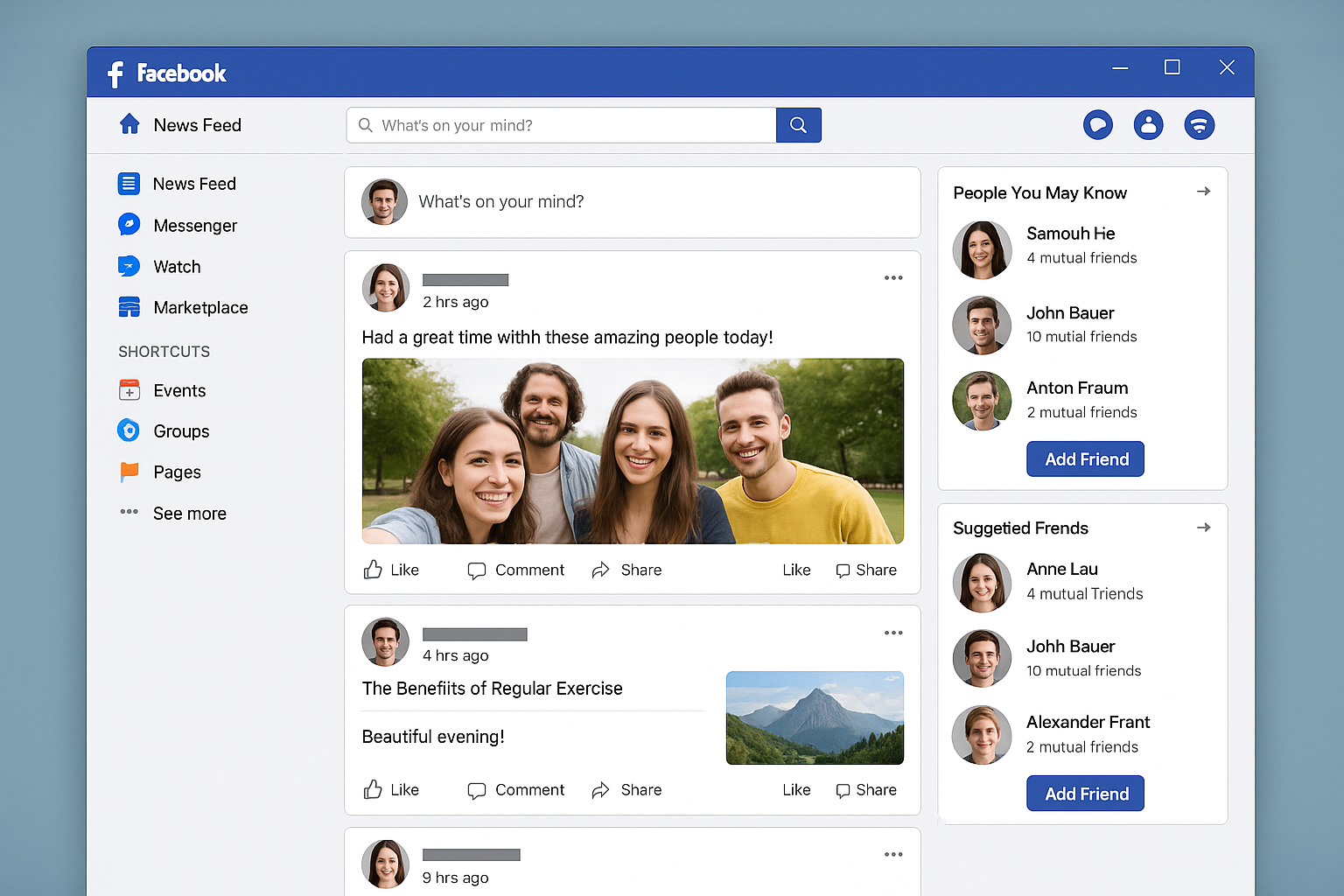Click the Facebook logo in the title bar

(166, 73)
